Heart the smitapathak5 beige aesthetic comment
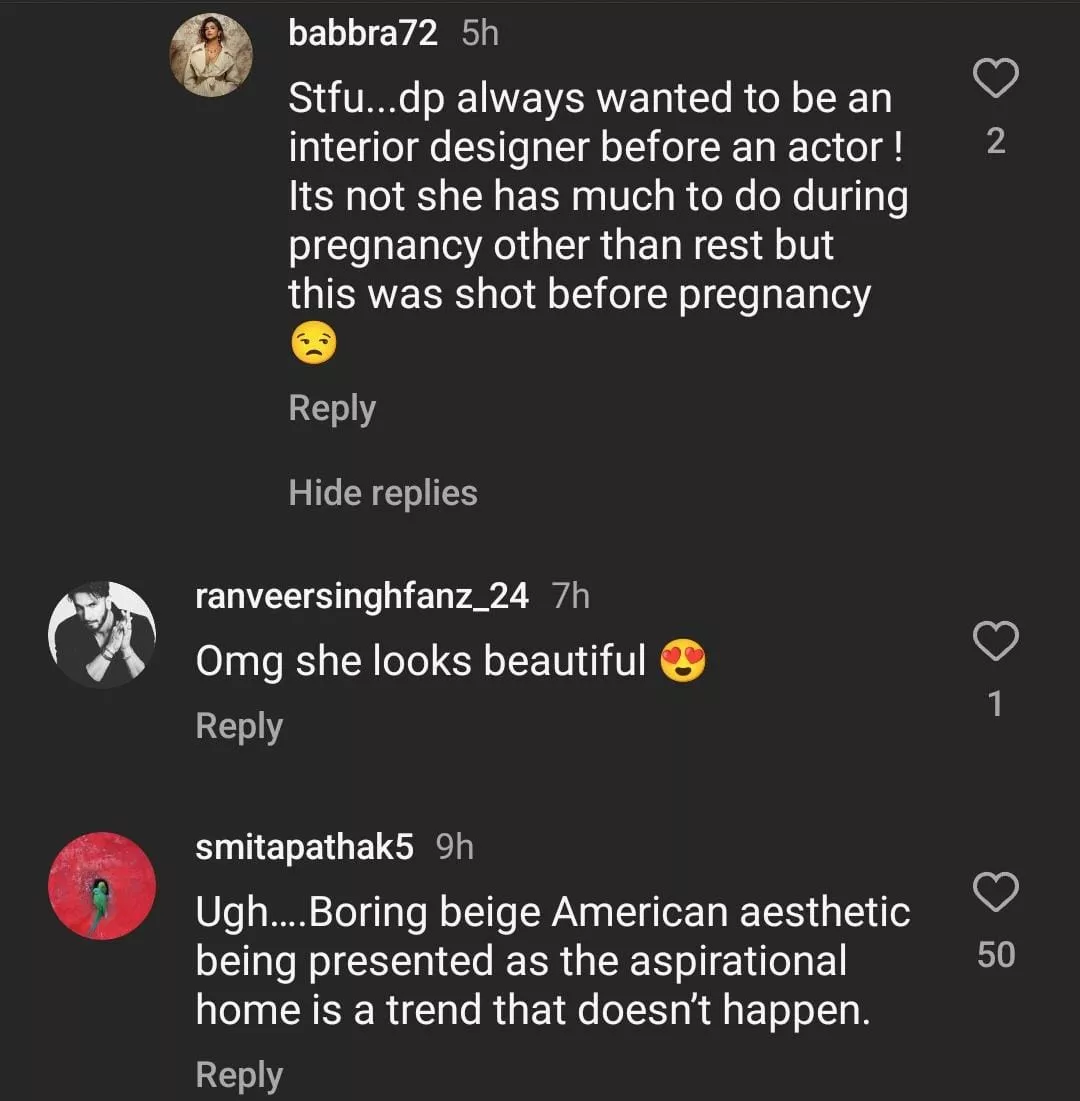Screen dimensions: 1080x1101 pos(995,892)
